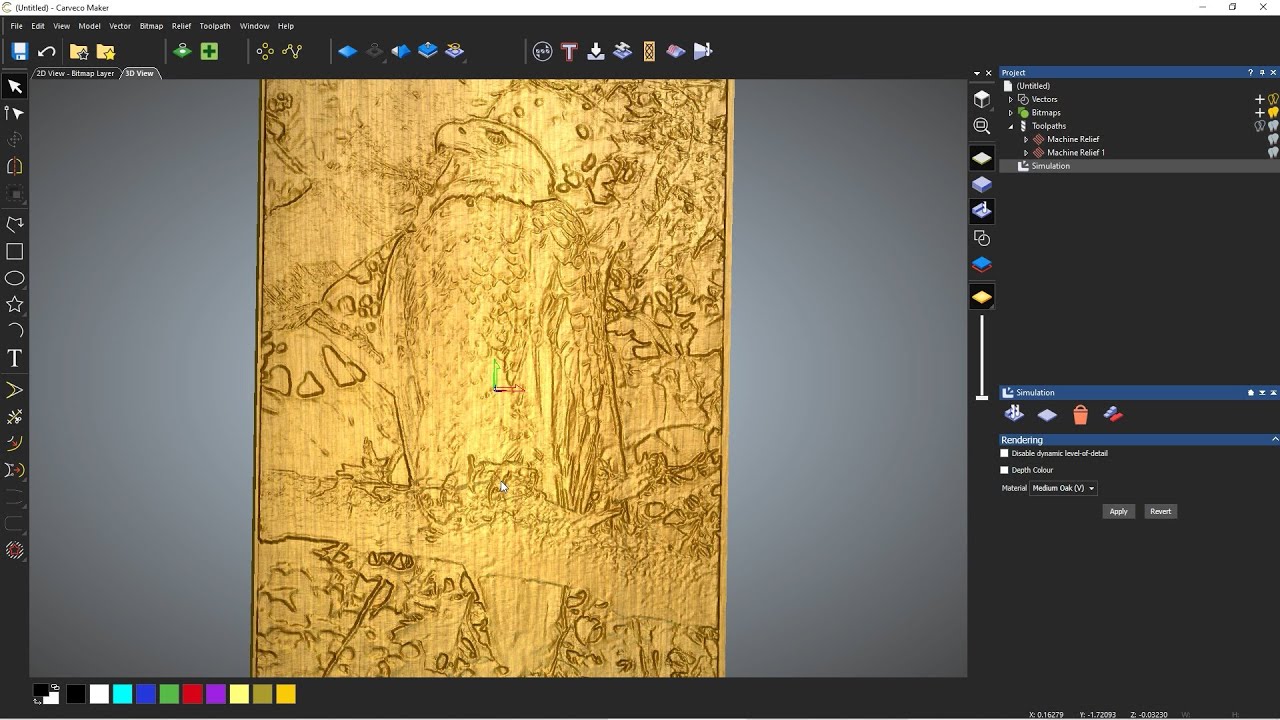Click the magnifier zoom icon beside viewport

pos(982,126)
